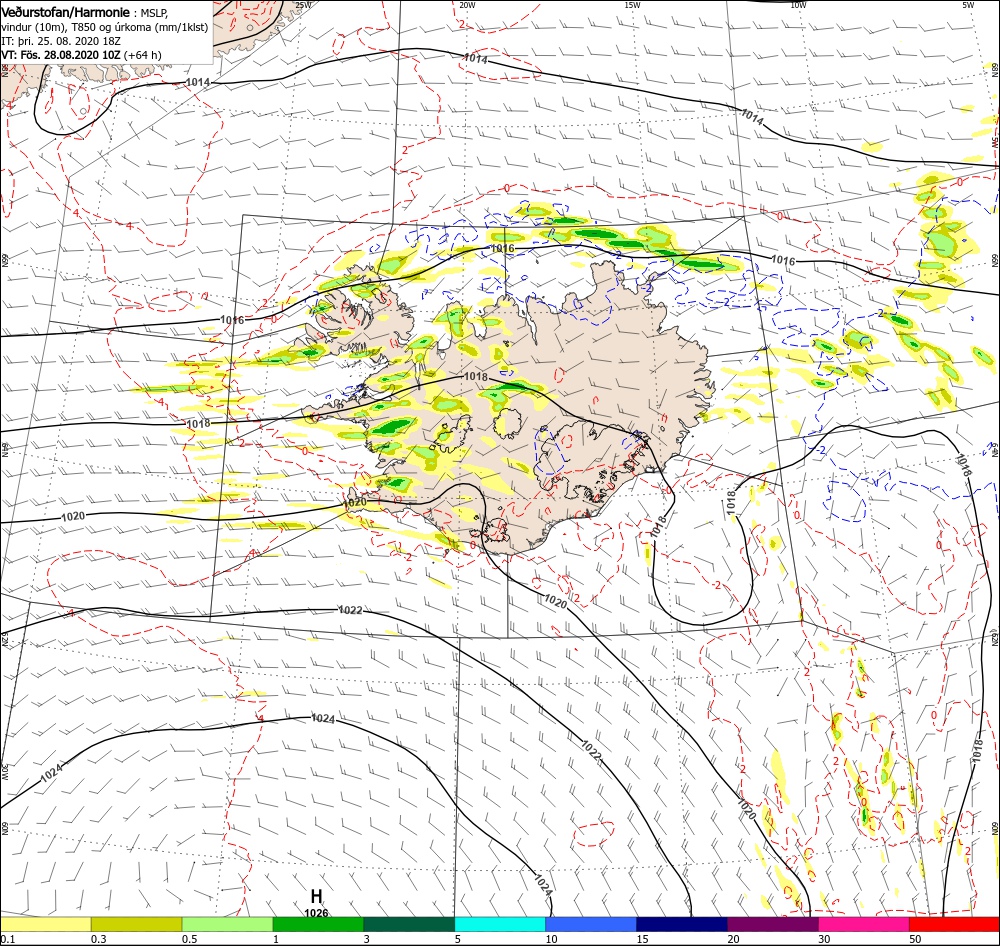
Task: Click the blue 10 mm legend swatch
Action: pos(591,924)
